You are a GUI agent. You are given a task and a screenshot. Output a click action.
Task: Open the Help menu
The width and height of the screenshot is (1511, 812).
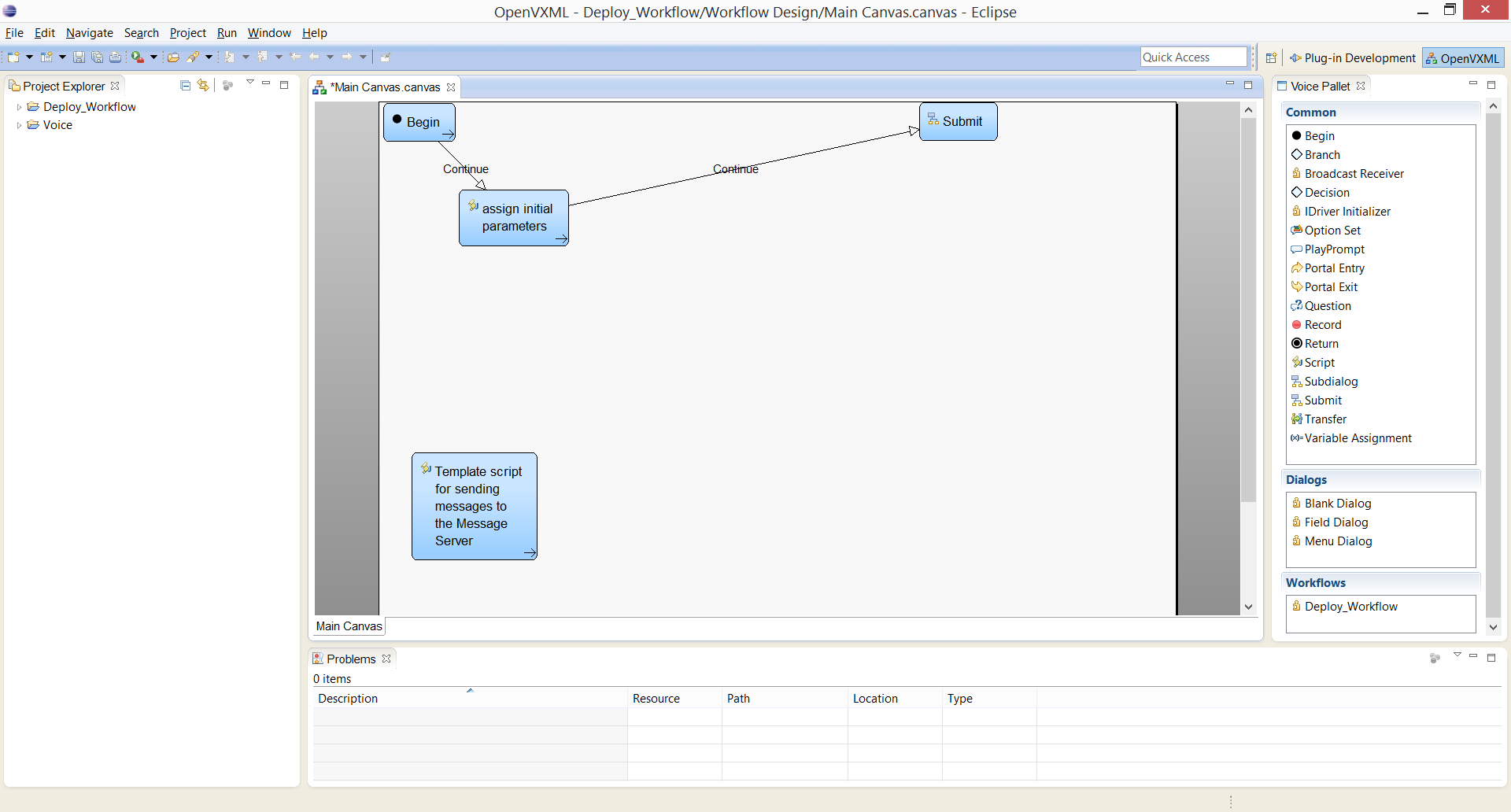tap(315, 33)
